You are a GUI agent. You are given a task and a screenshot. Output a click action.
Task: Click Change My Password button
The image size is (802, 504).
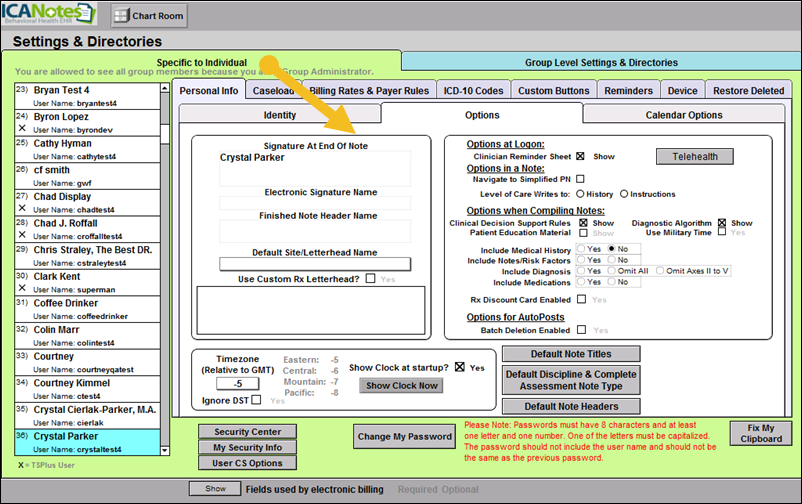coord(402,436)
